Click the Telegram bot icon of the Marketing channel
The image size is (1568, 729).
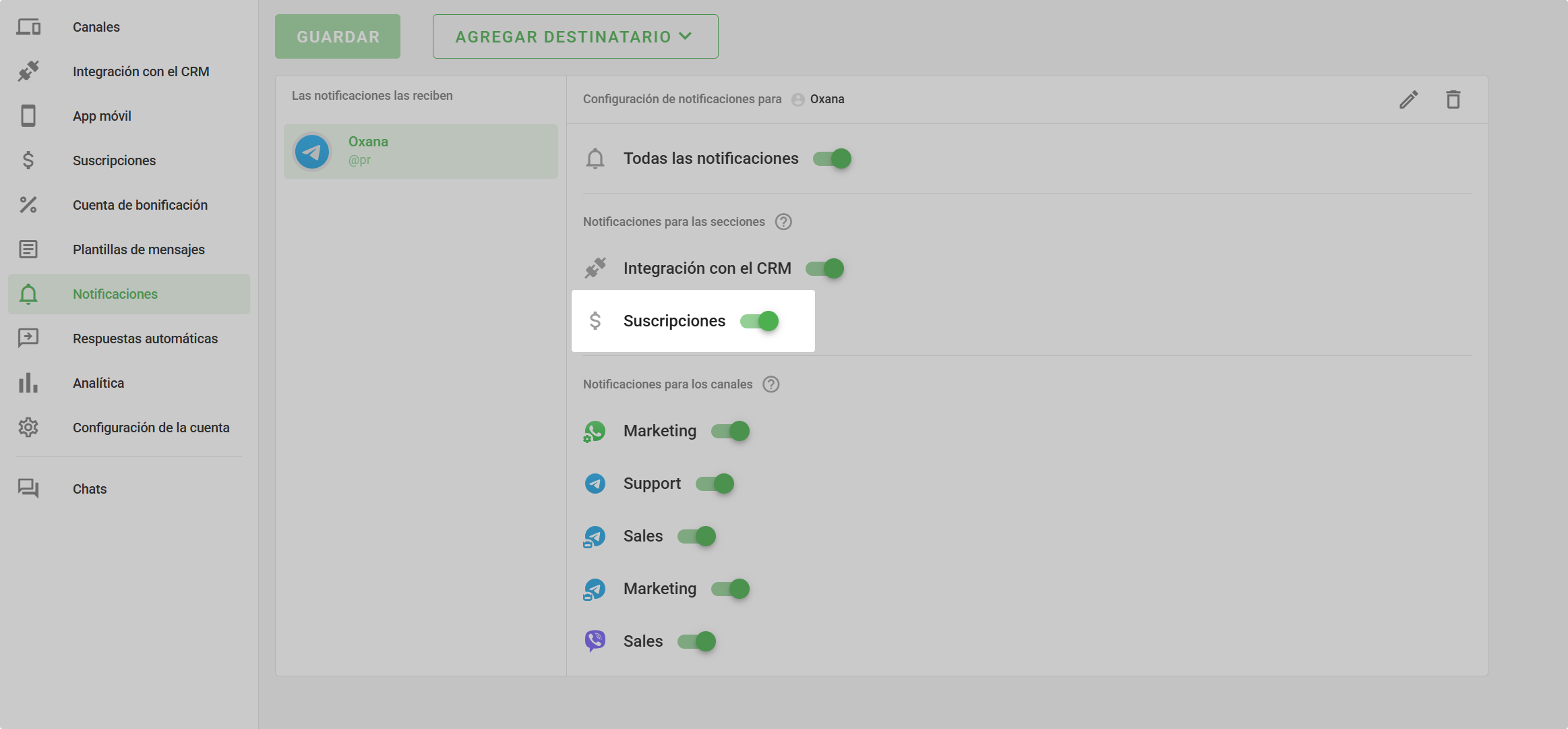pyautogui.click(x=595, y=589)
